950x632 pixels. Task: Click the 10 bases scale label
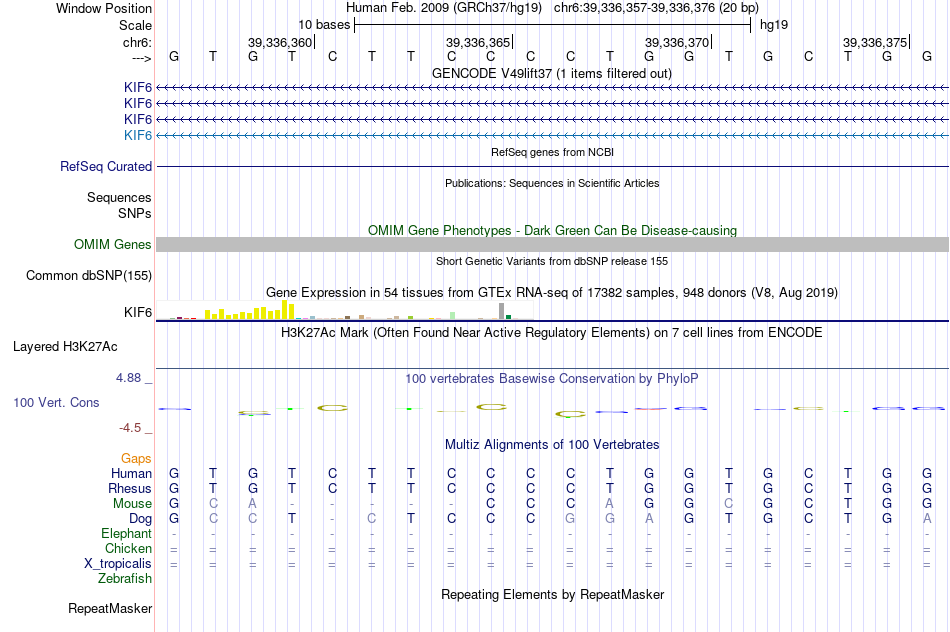point(324,25)
